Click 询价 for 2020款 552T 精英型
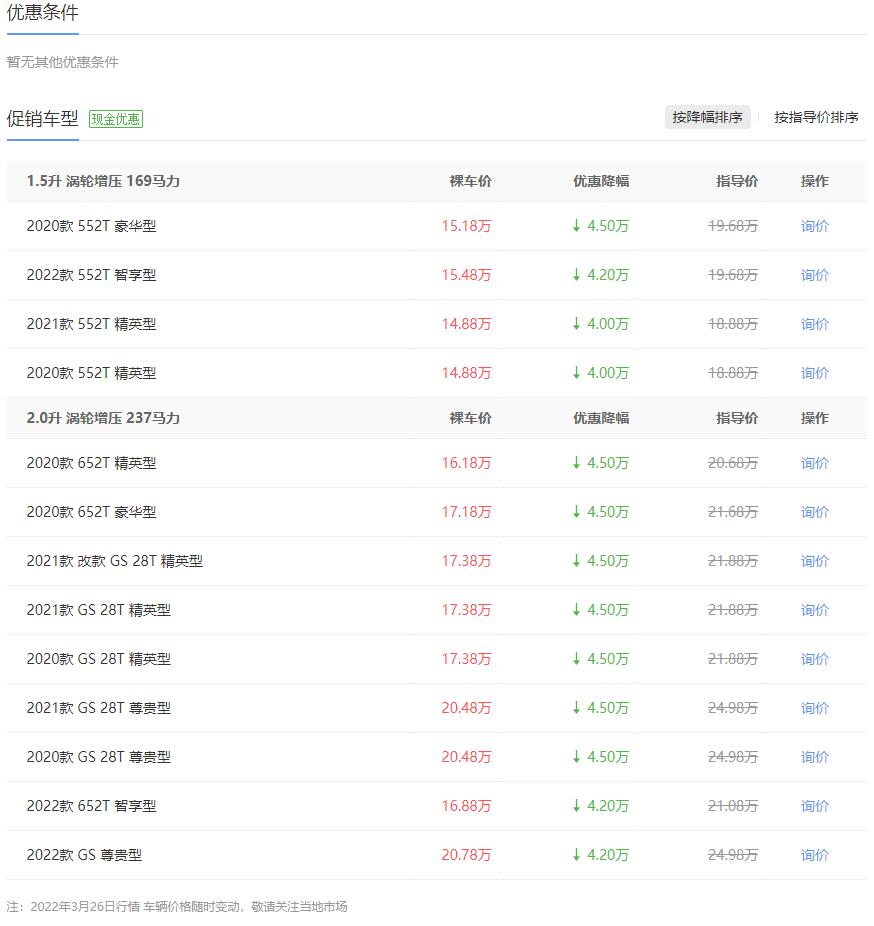 814,373
